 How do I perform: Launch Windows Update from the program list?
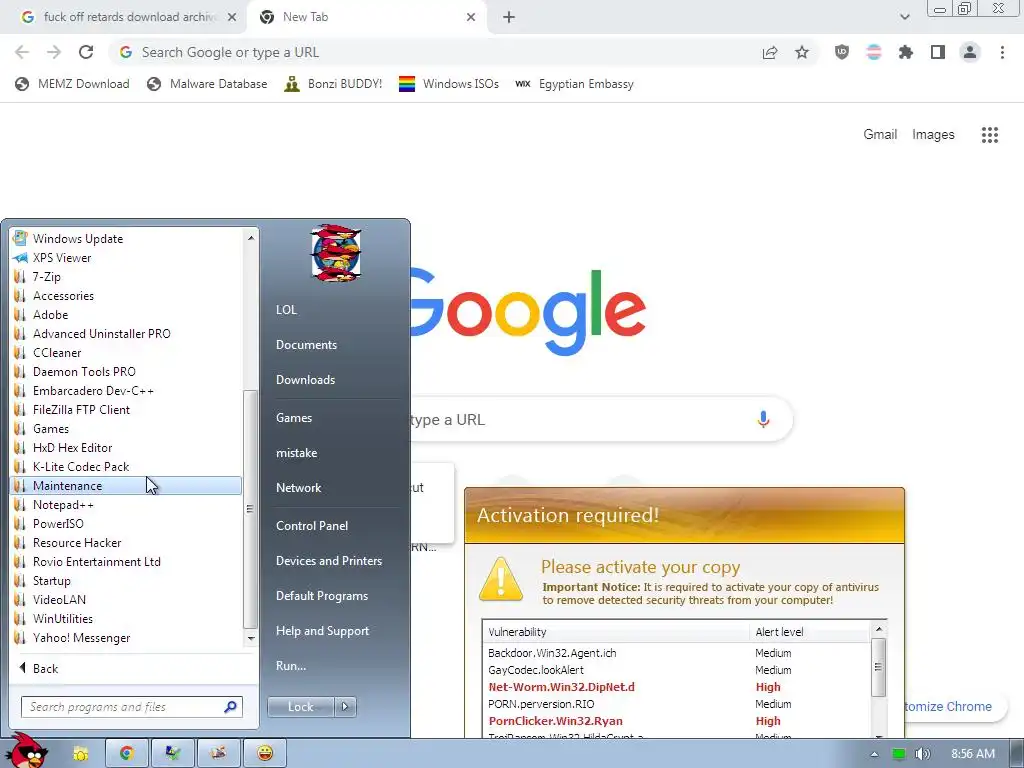click(x=125, y=239)
